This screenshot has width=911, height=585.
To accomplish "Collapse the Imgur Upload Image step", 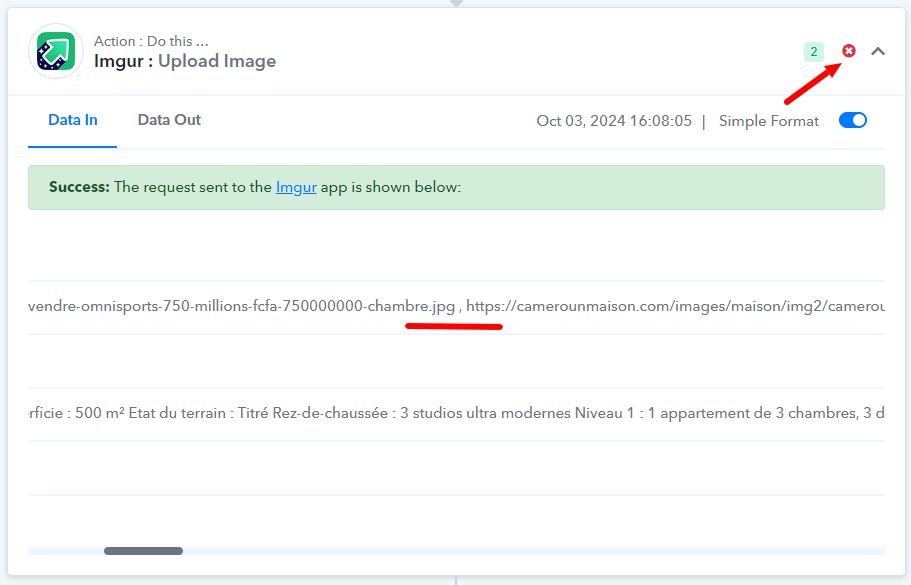I will (878, 51).
